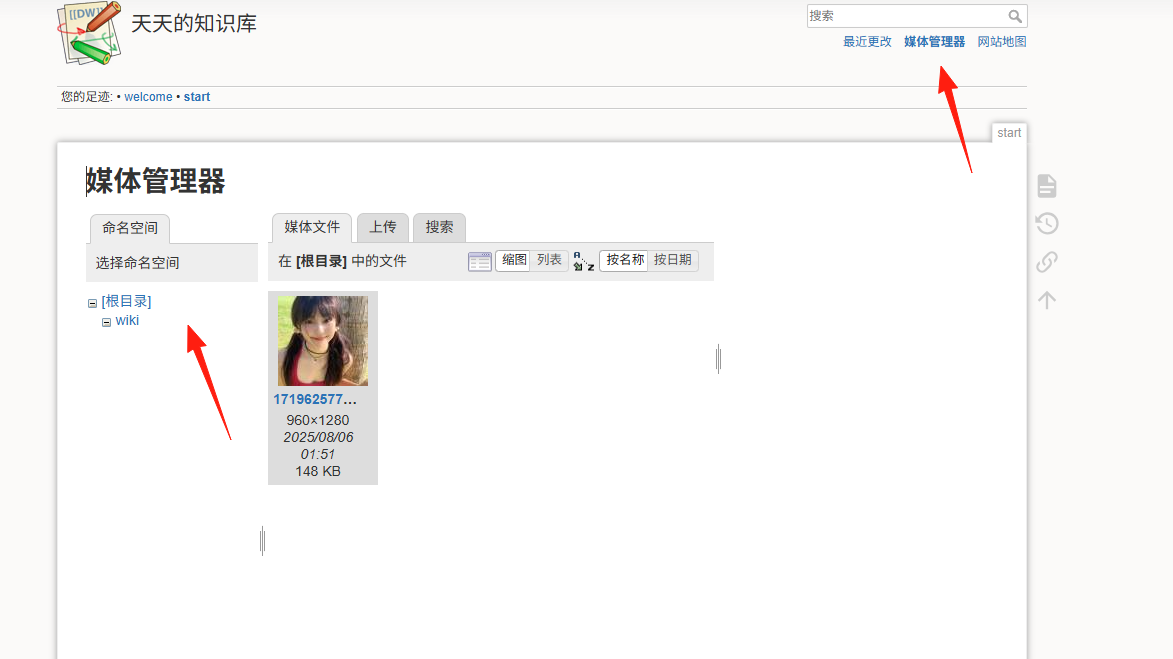Go to welcome breadcrumb page

click(148, 96)
